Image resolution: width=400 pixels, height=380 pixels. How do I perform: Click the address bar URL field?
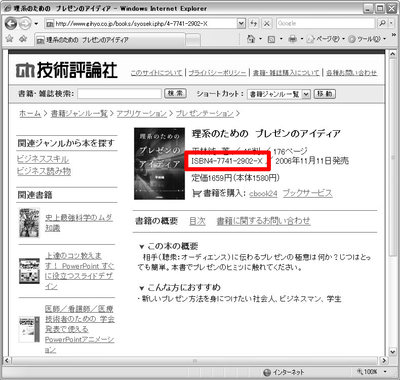(x=141, y=24)
